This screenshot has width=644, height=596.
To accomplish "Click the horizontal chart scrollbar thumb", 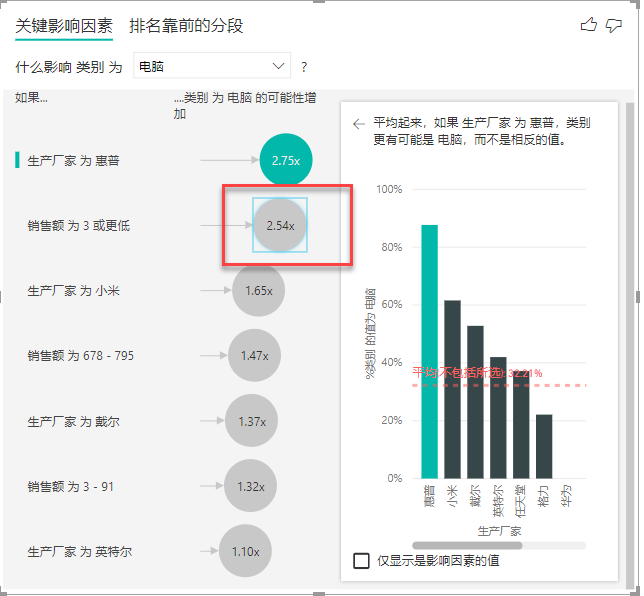I will (x=467, y=545).
